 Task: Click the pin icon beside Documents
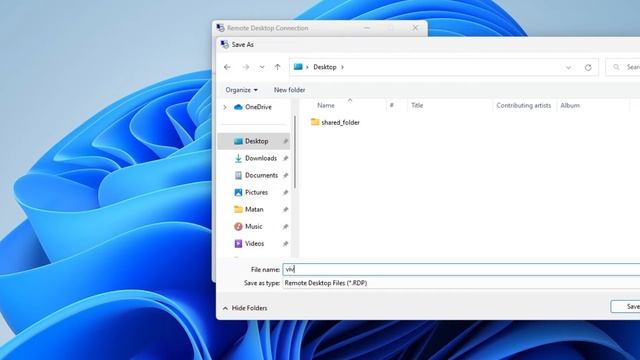click(285, 176)
